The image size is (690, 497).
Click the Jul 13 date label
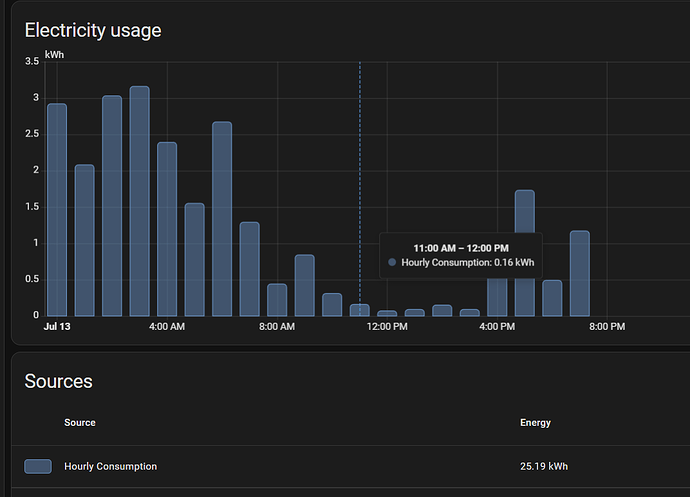pyautogui.click(x=57, y=327)
